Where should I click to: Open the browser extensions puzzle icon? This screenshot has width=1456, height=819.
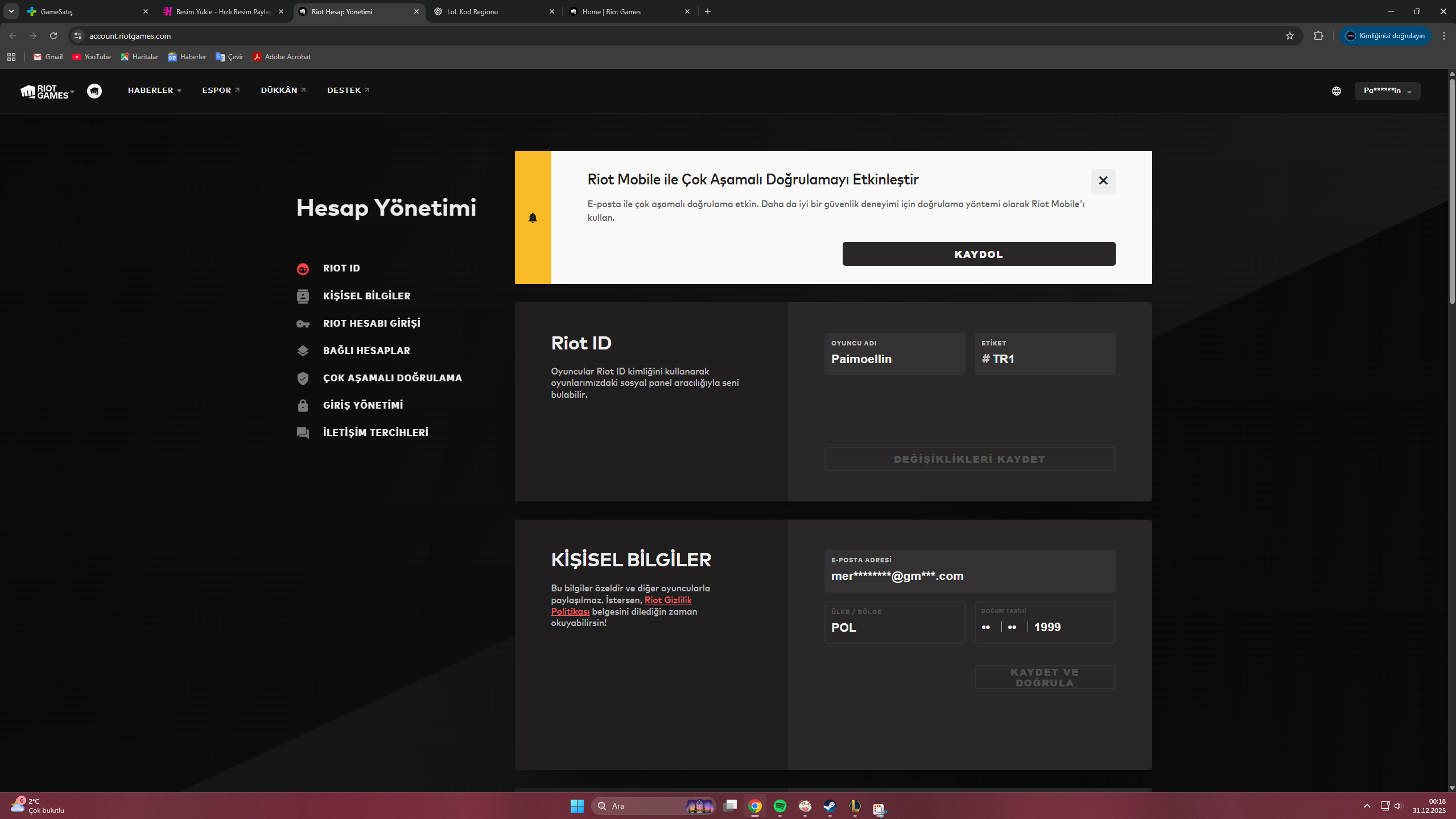(1318, 36)
